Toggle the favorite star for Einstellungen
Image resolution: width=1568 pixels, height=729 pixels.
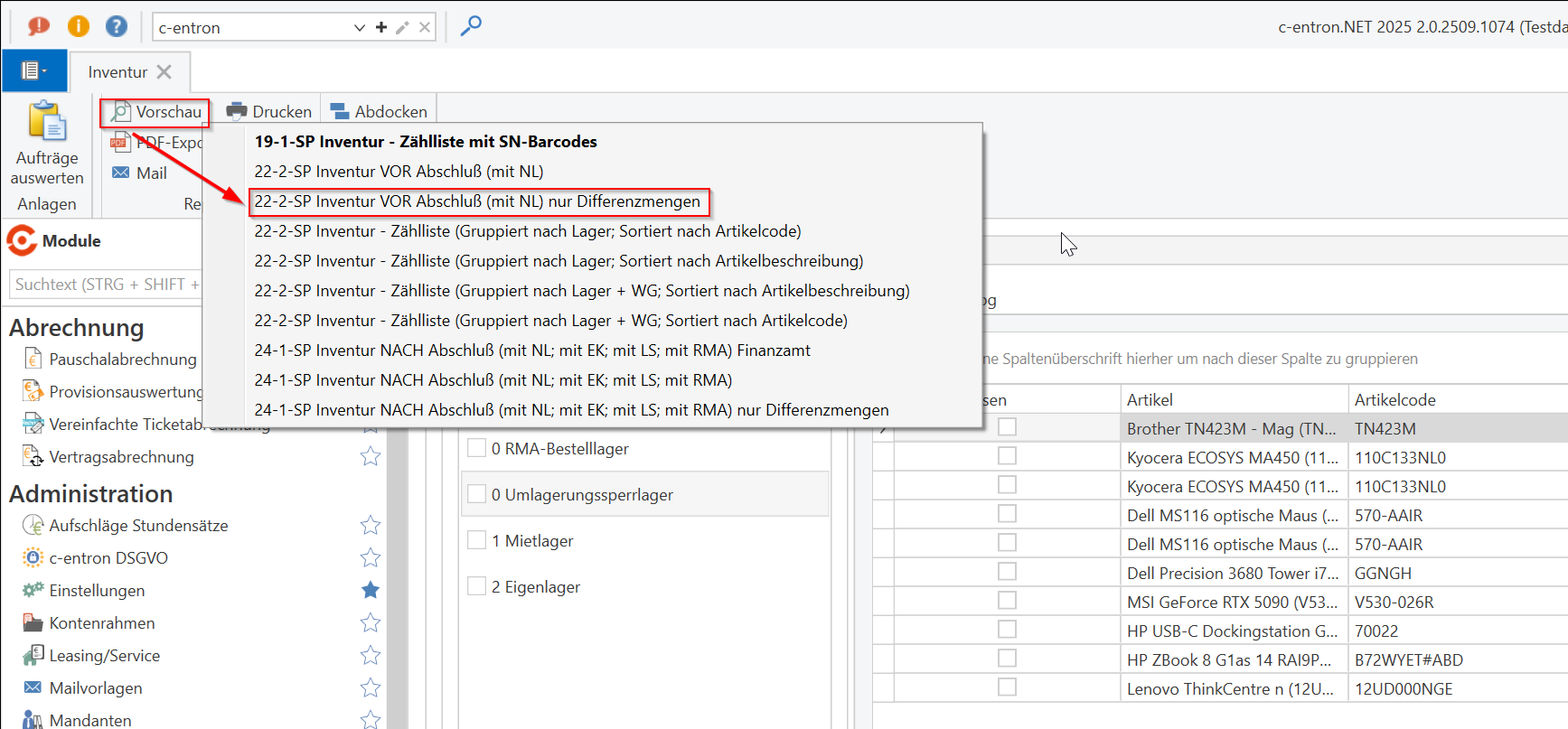point(371,590)
